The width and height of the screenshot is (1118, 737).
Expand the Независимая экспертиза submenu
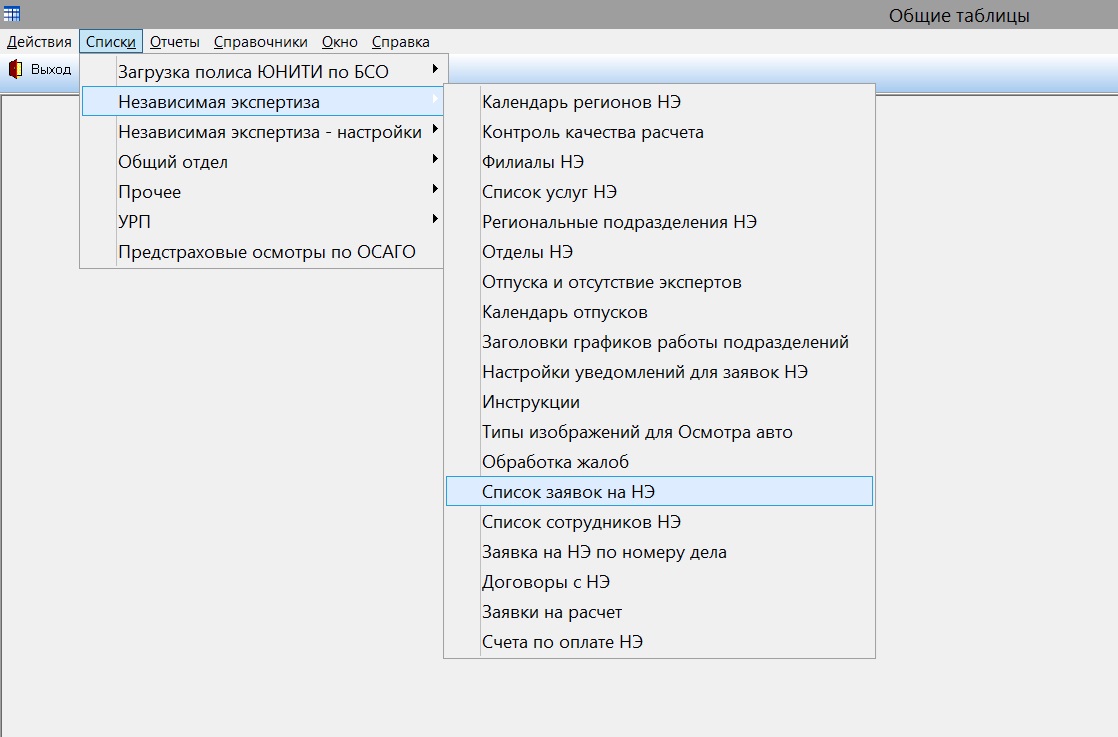(x=263, y=101)
